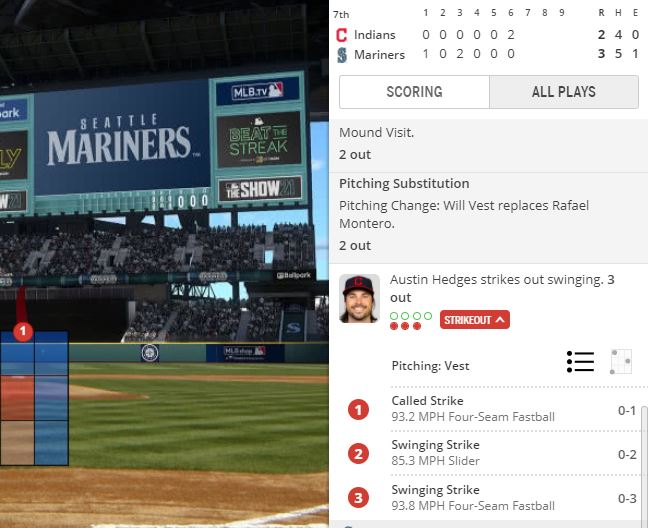648x528 pixels.
Task: Click the play-by-play scrollbar
Action: (x=644, y=463)
